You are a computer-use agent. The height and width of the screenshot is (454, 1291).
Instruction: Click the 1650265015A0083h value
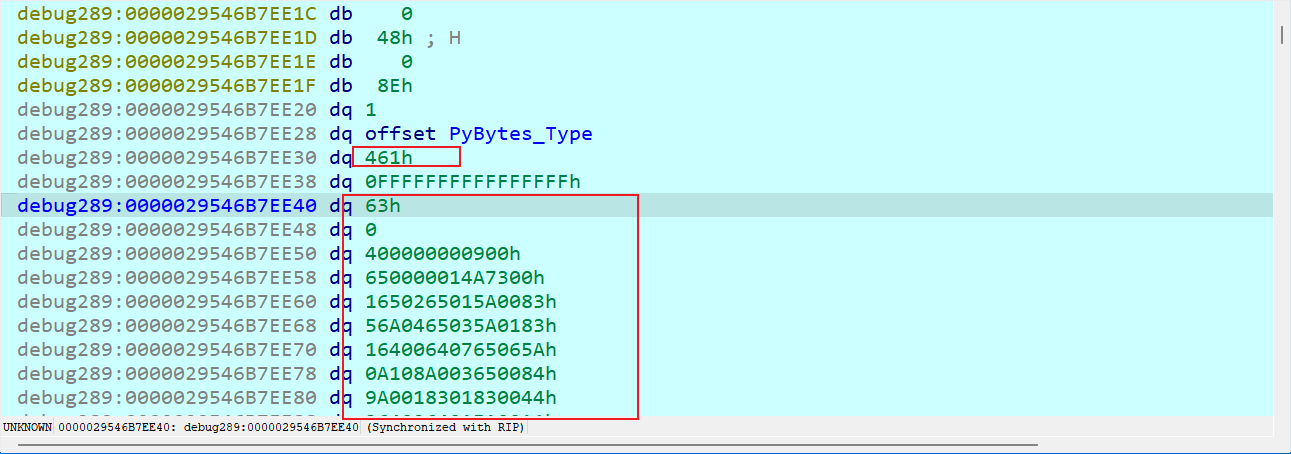coord(460,301)
